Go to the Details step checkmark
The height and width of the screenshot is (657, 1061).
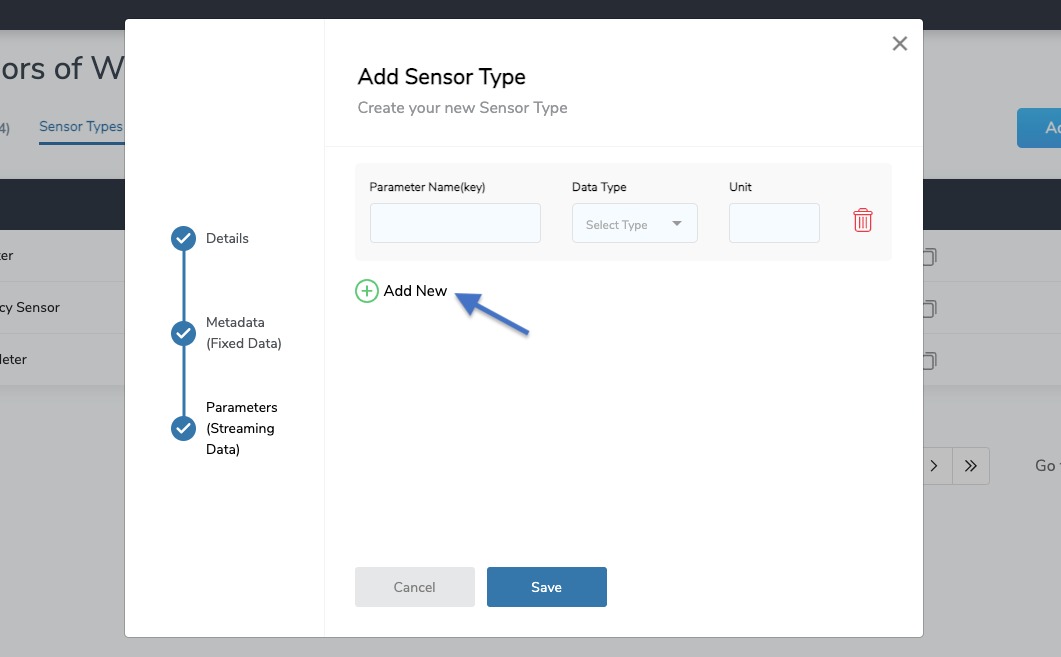pyautogui.click(x=183, y=238)
